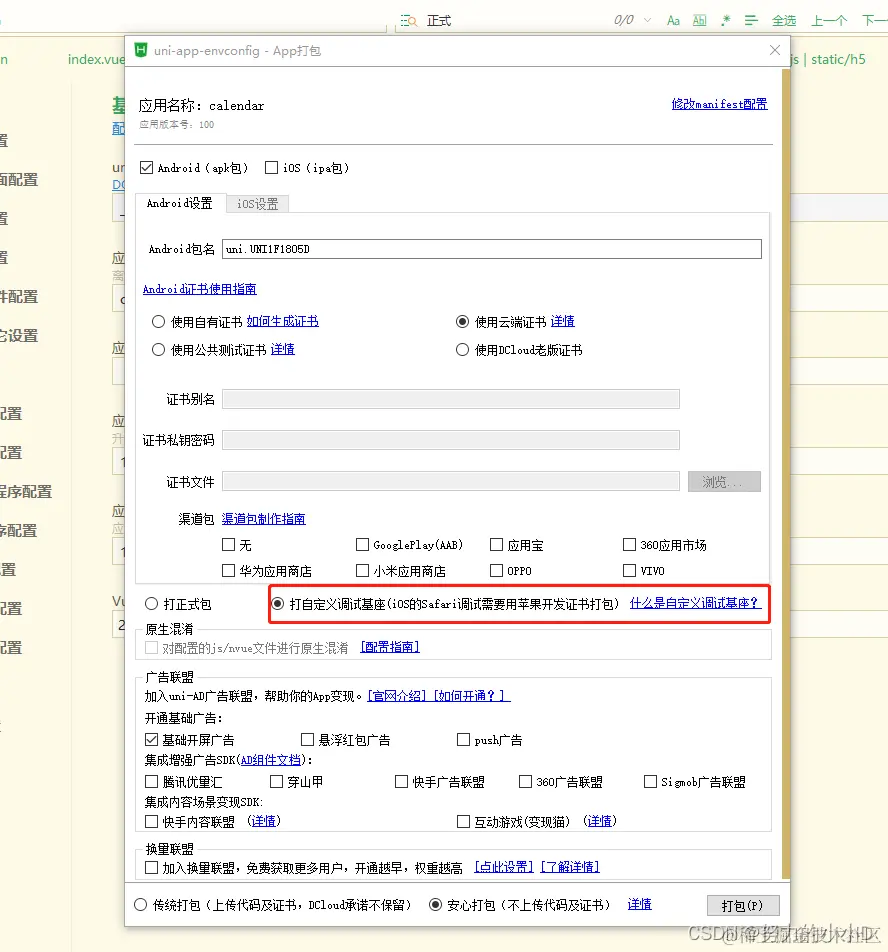Check push广告 checkbox
The image size is (888, 952).
(464, 740)
